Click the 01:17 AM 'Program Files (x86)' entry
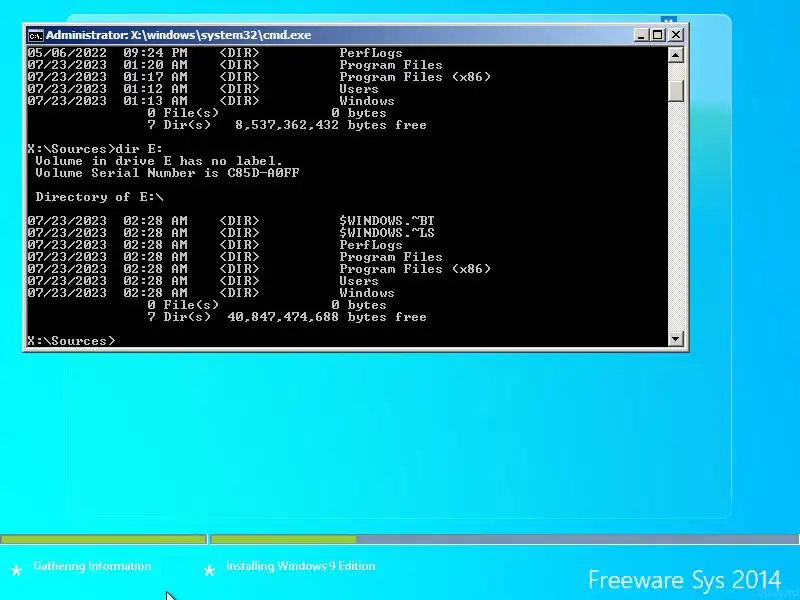 [x=259, y=77]
